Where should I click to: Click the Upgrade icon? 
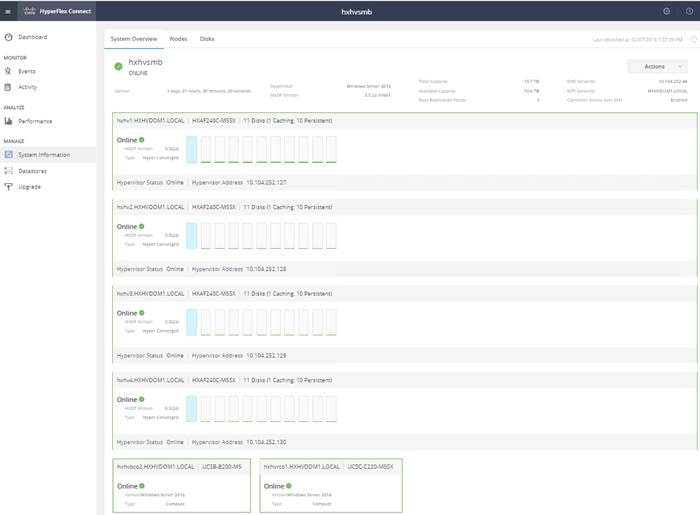point(8,187)
